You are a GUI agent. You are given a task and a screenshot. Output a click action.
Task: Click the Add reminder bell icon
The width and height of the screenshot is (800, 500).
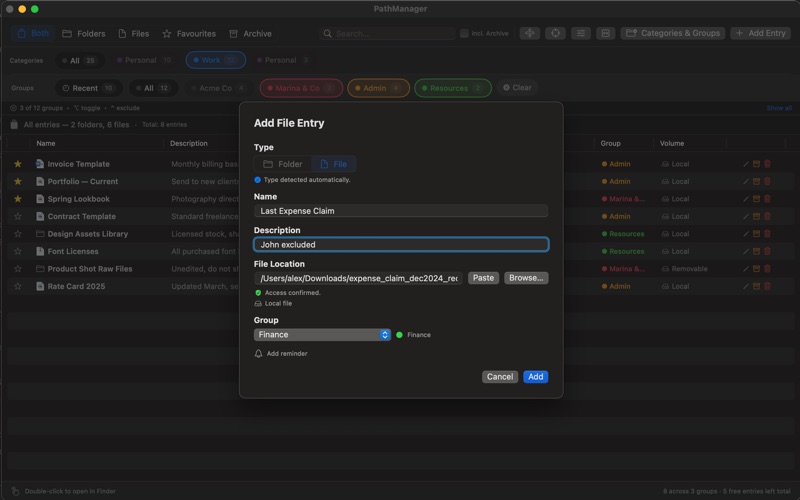(x=258, y=354)
